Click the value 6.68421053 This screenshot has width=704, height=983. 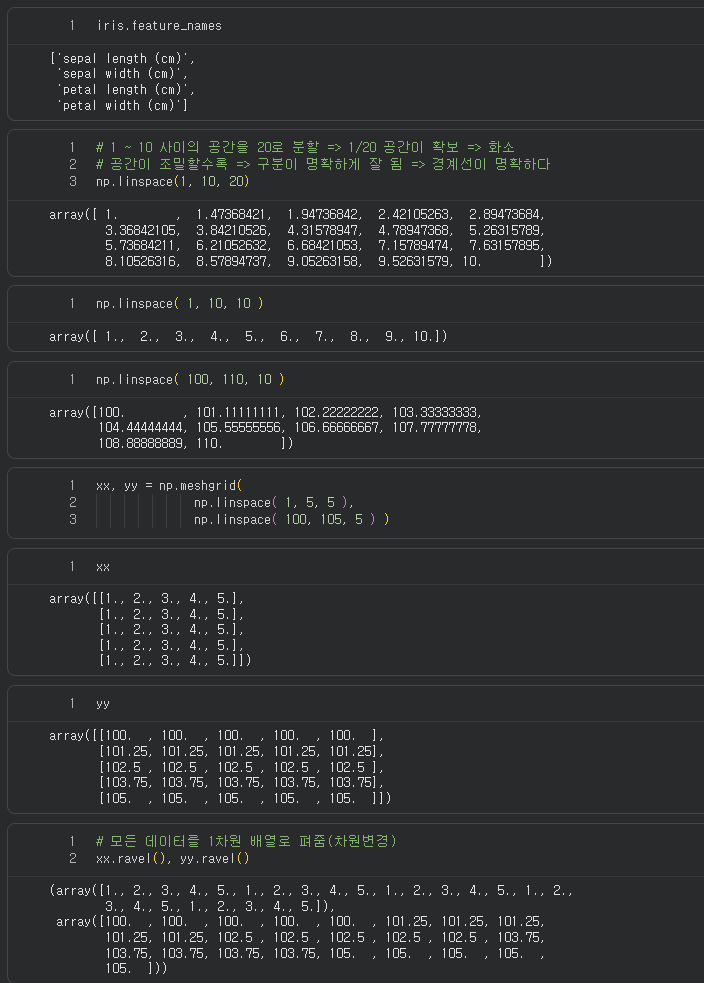point(323,245)
